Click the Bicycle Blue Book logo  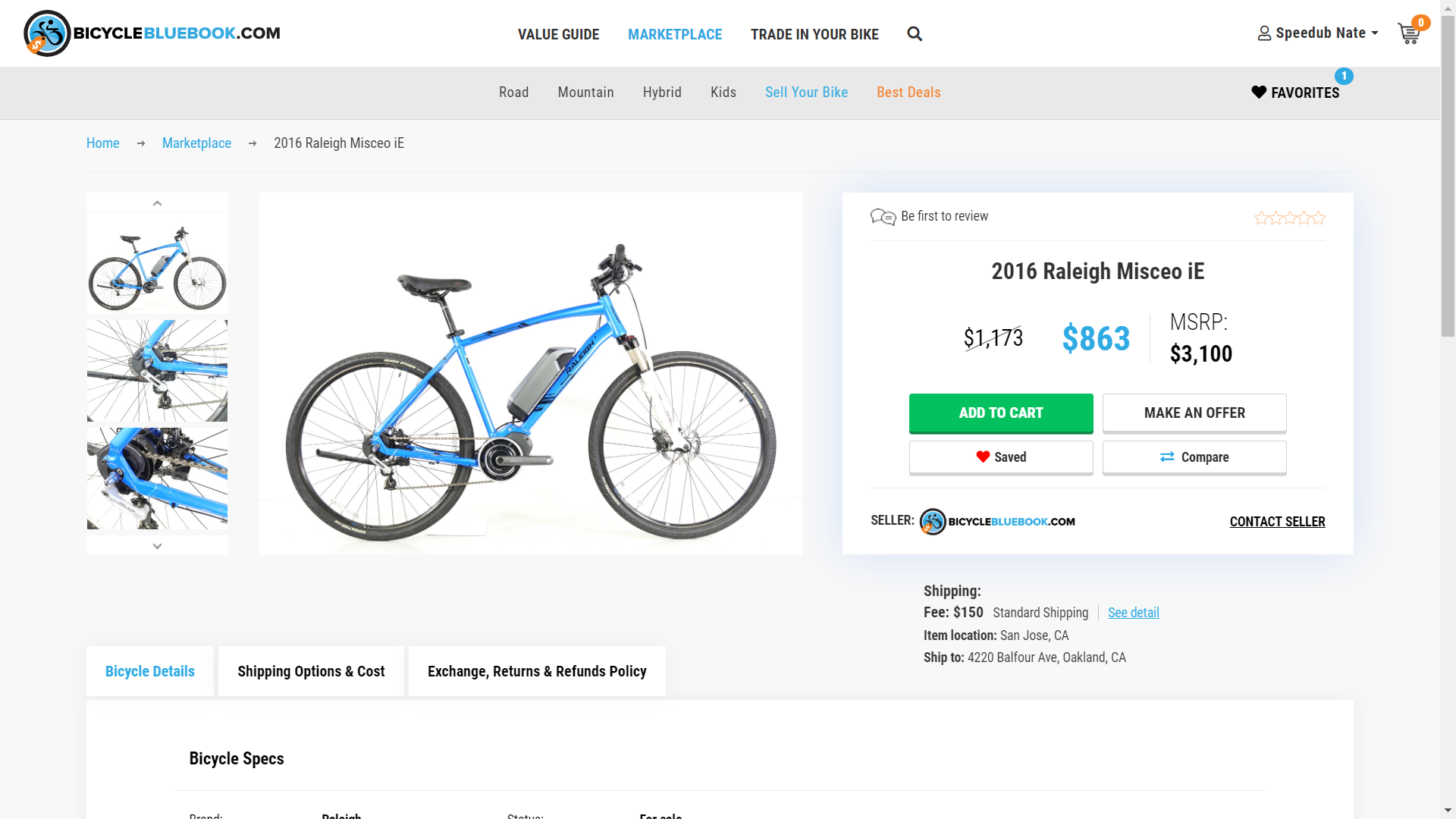coord(152,33)
